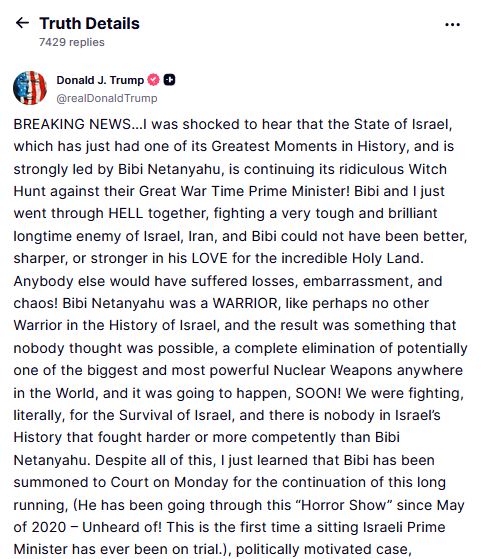Go back using the left arrow
Image resolution: width=485 pixels, height=559 pixels.
point(22,23)
